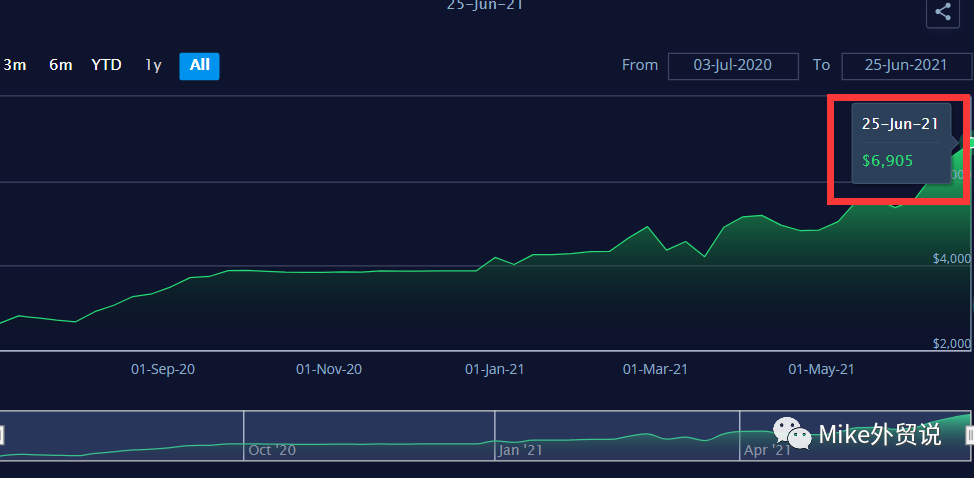974x478 pixels.
Task: Switch chart to 6m range
Action: 61,65
